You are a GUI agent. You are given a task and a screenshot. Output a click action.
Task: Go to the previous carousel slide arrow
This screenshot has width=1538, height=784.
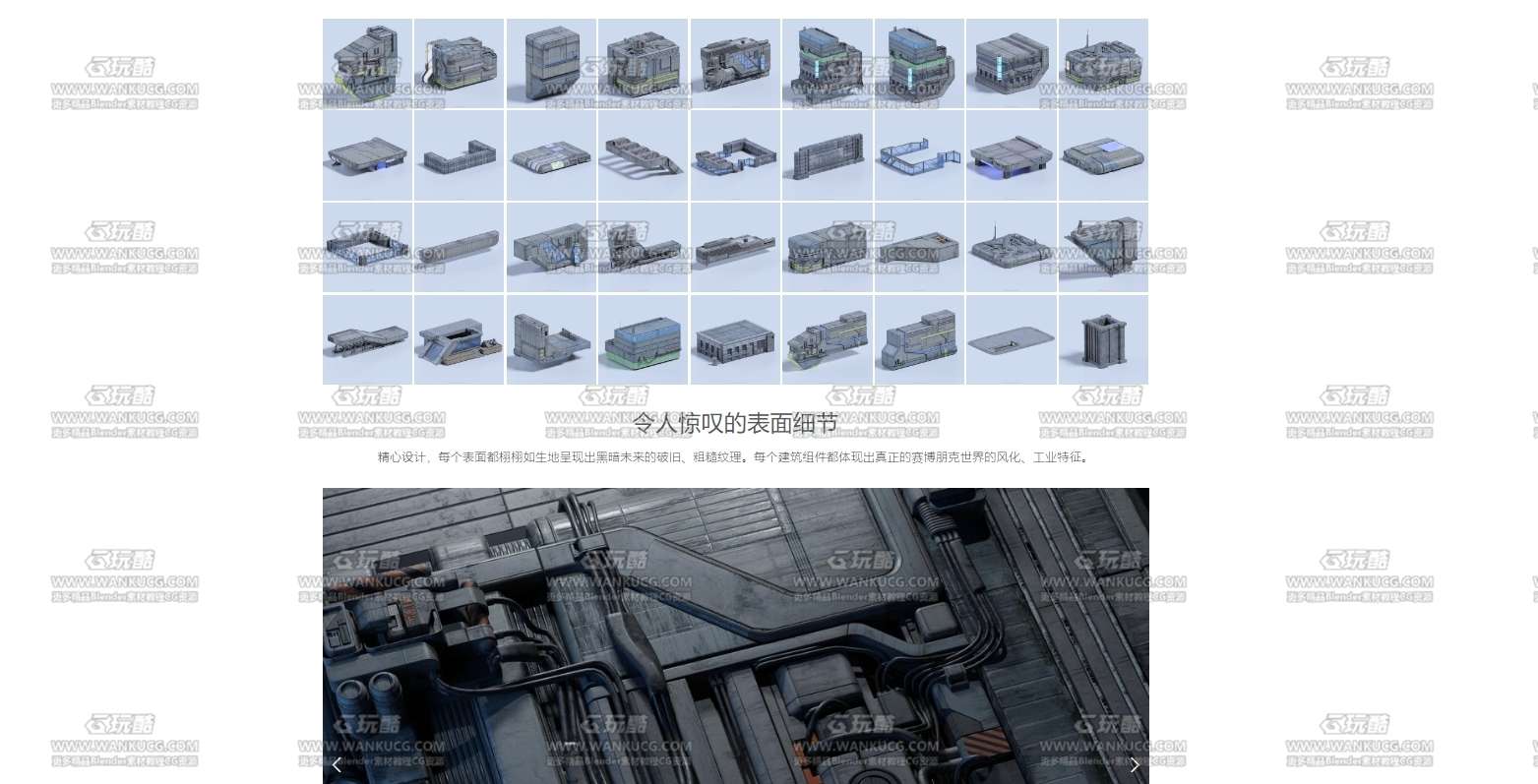(337, 764)
